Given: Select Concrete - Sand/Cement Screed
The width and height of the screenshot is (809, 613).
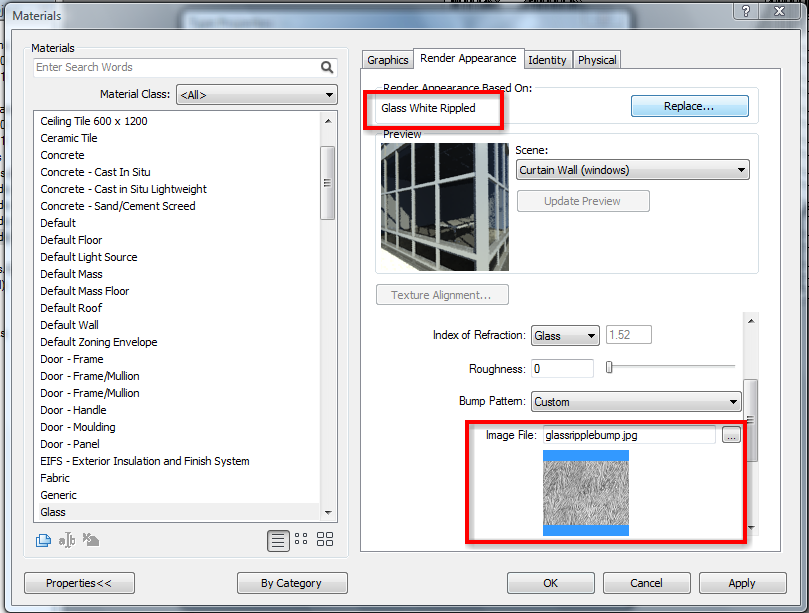Looking at the screenshot, I should (118, 206).
